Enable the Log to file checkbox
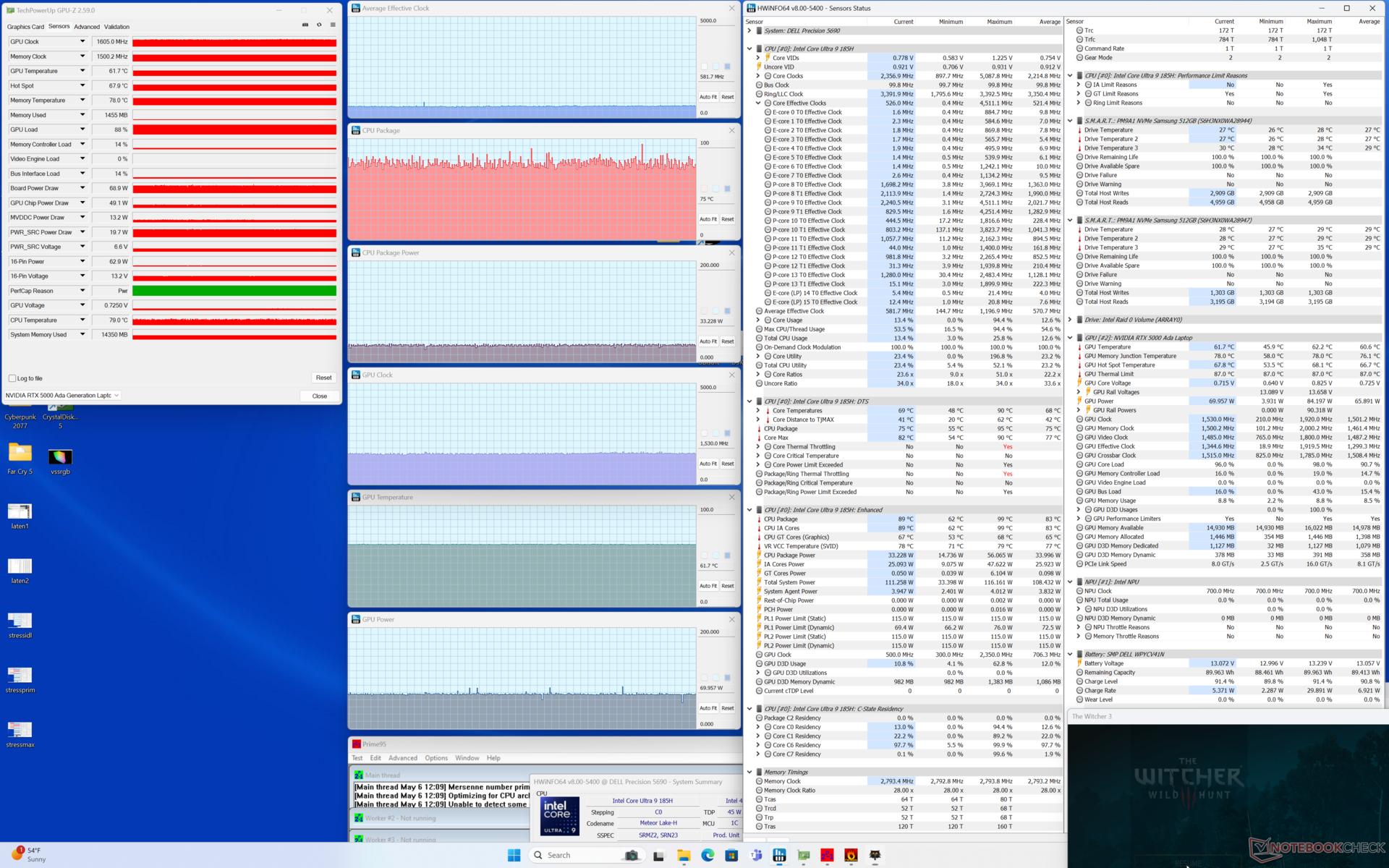Viewport: 1389px width, 868px height. tap(12, 378)
